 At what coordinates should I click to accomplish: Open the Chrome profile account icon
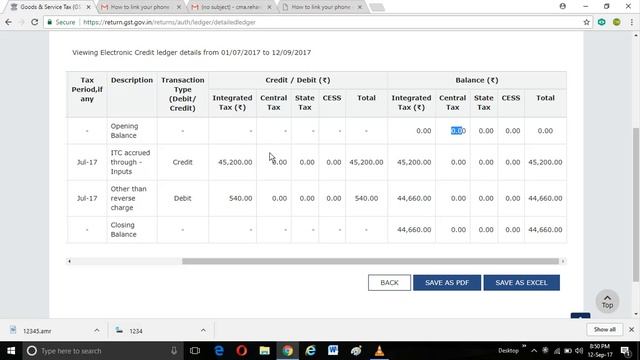point(562,6)
